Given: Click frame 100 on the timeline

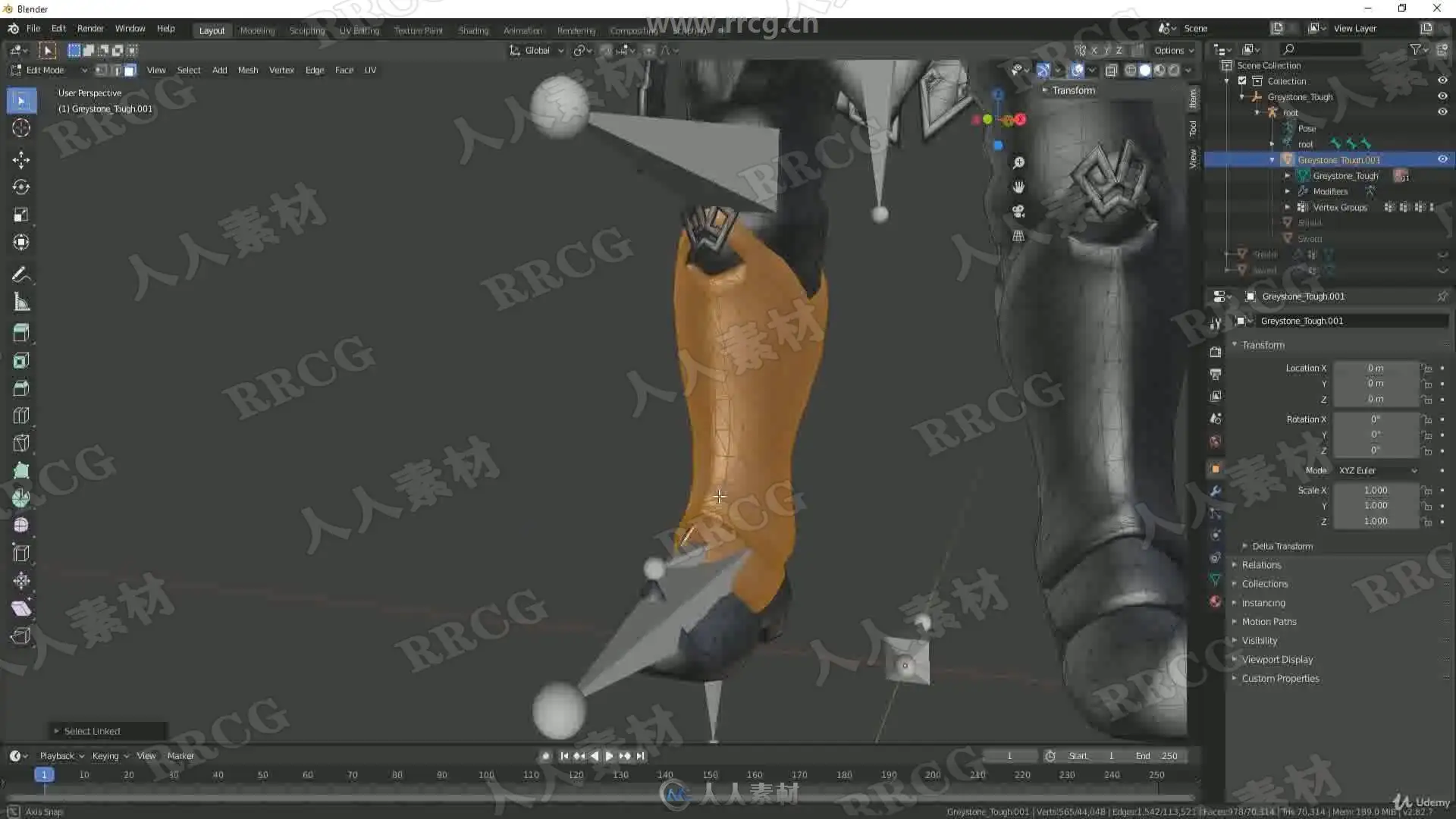Looking at the screenshot, I should point(486,775).
